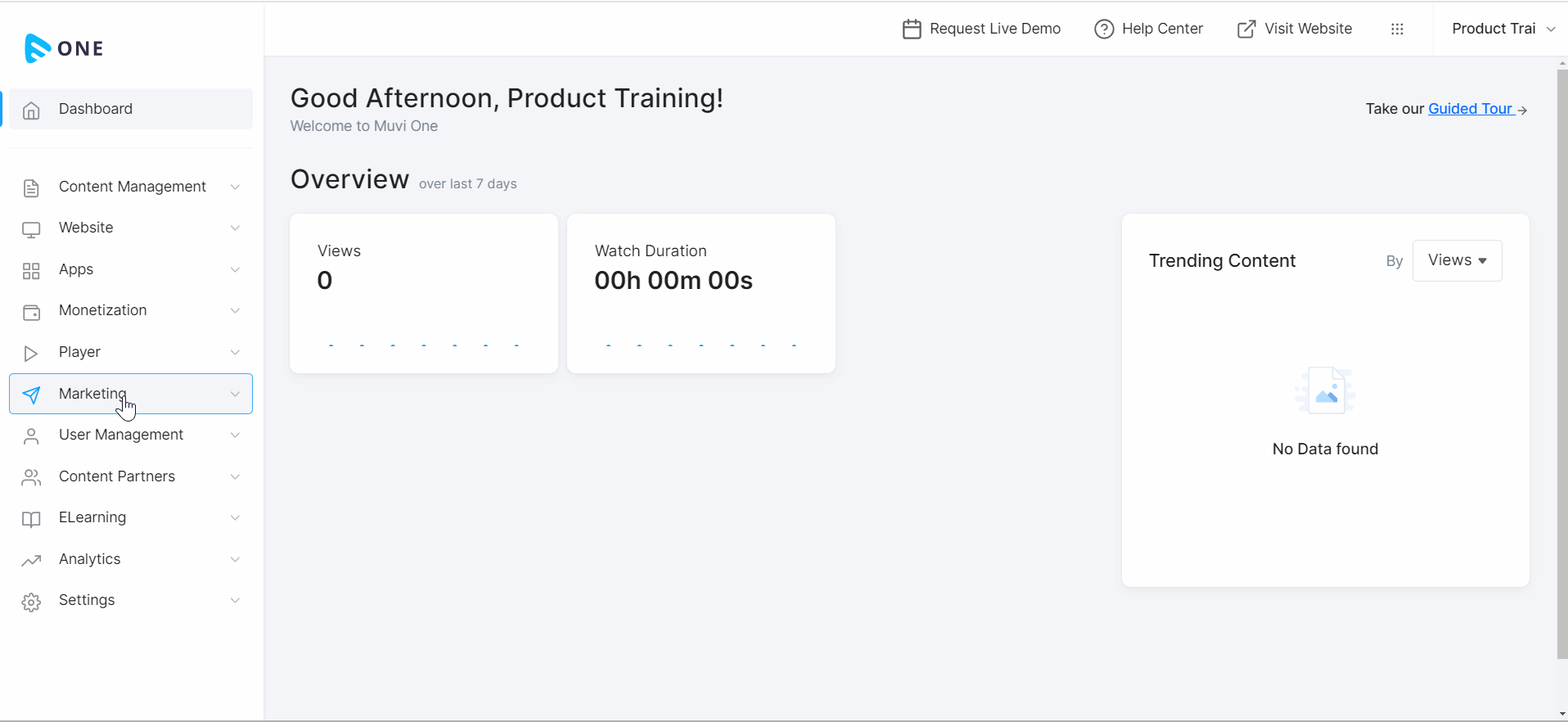Click the "00h 00m 00s" duration value
The height and width of the screenshot is (722, 1568).
674,281
